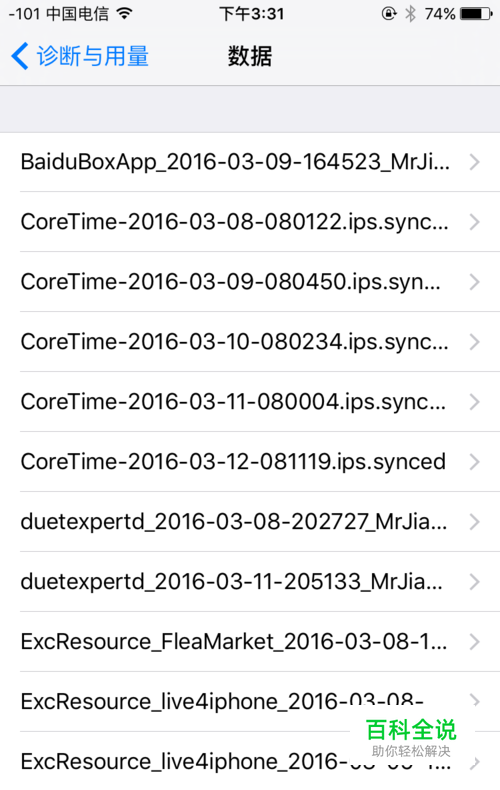The image size is (500, 790).
Task: Open CoreTime-2016-03-11-080004 log file
Action: coord(250,402)
